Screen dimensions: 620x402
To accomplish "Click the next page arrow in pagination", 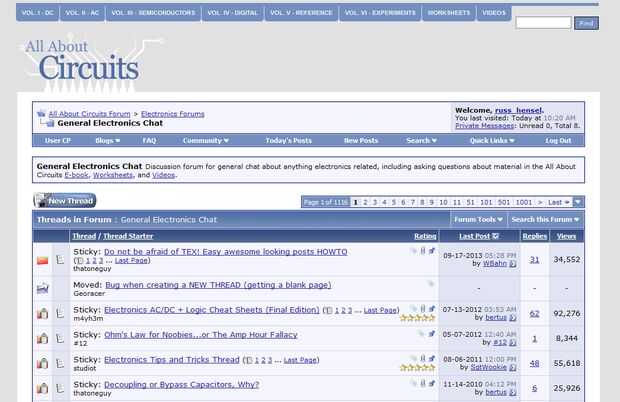I will click(x=540, y=202).
